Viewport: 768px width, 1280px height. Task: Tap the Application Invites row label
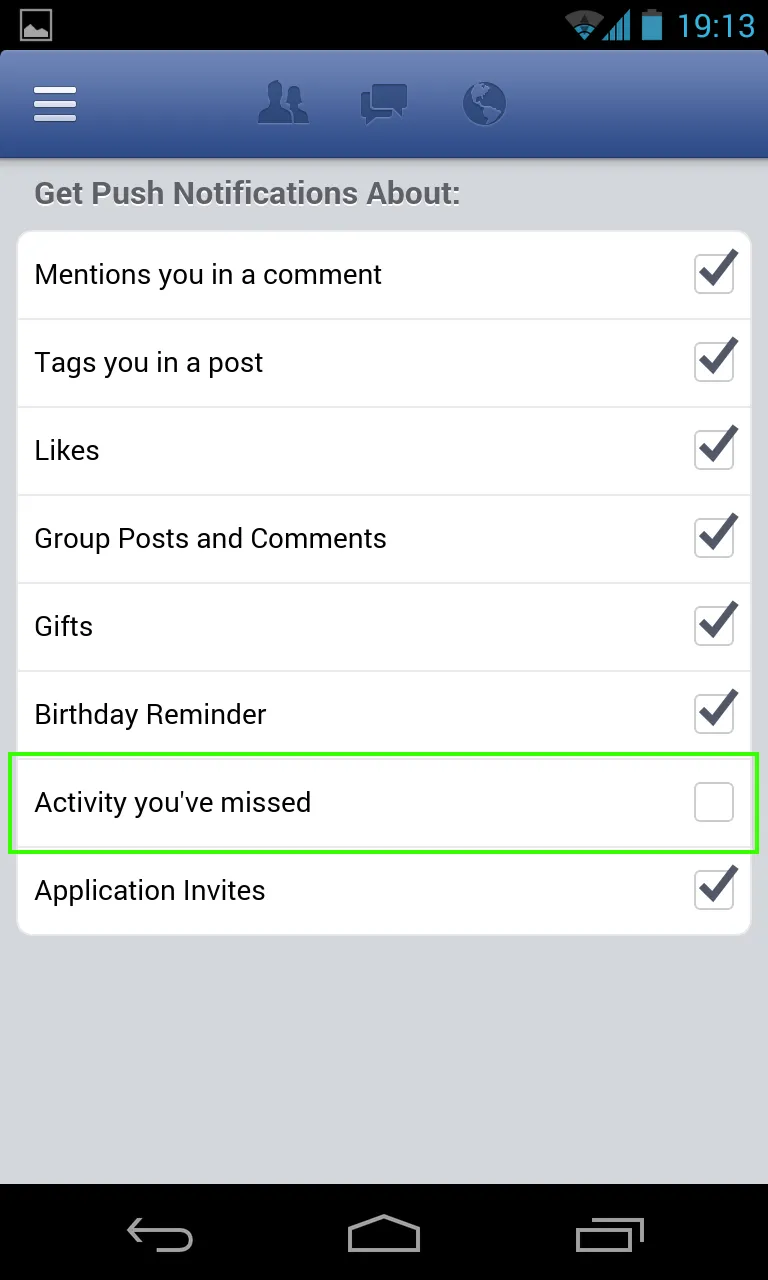150,891
